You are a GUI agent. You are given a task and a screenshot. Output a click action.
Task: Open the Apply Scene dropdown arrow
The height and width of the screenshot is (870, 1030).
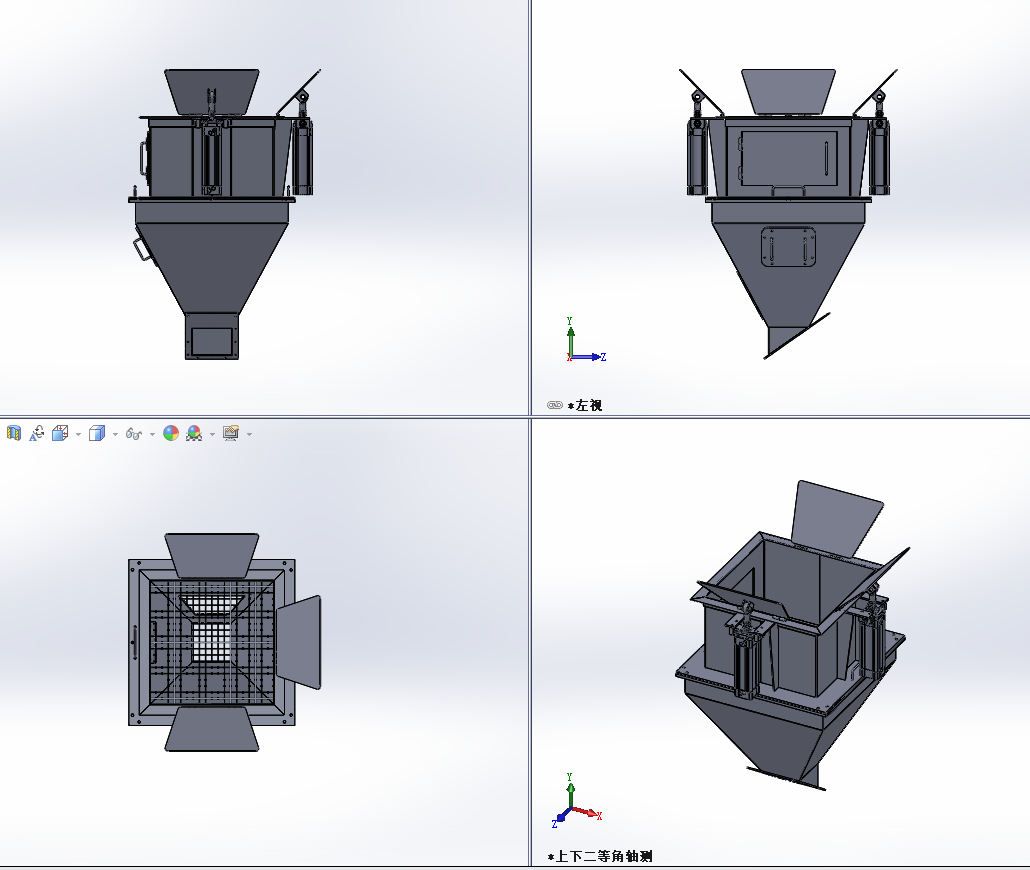pos(212,434)
